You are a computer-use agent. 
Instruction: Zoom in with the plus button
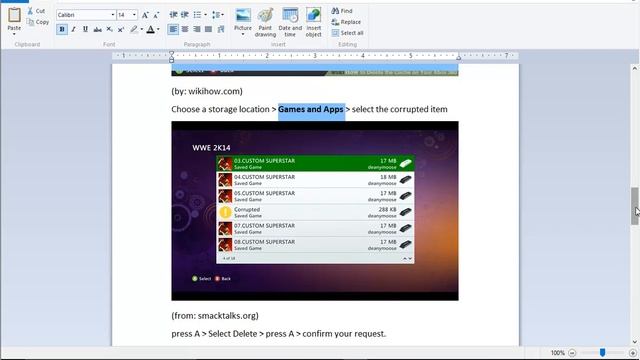(x=633, y=353)
